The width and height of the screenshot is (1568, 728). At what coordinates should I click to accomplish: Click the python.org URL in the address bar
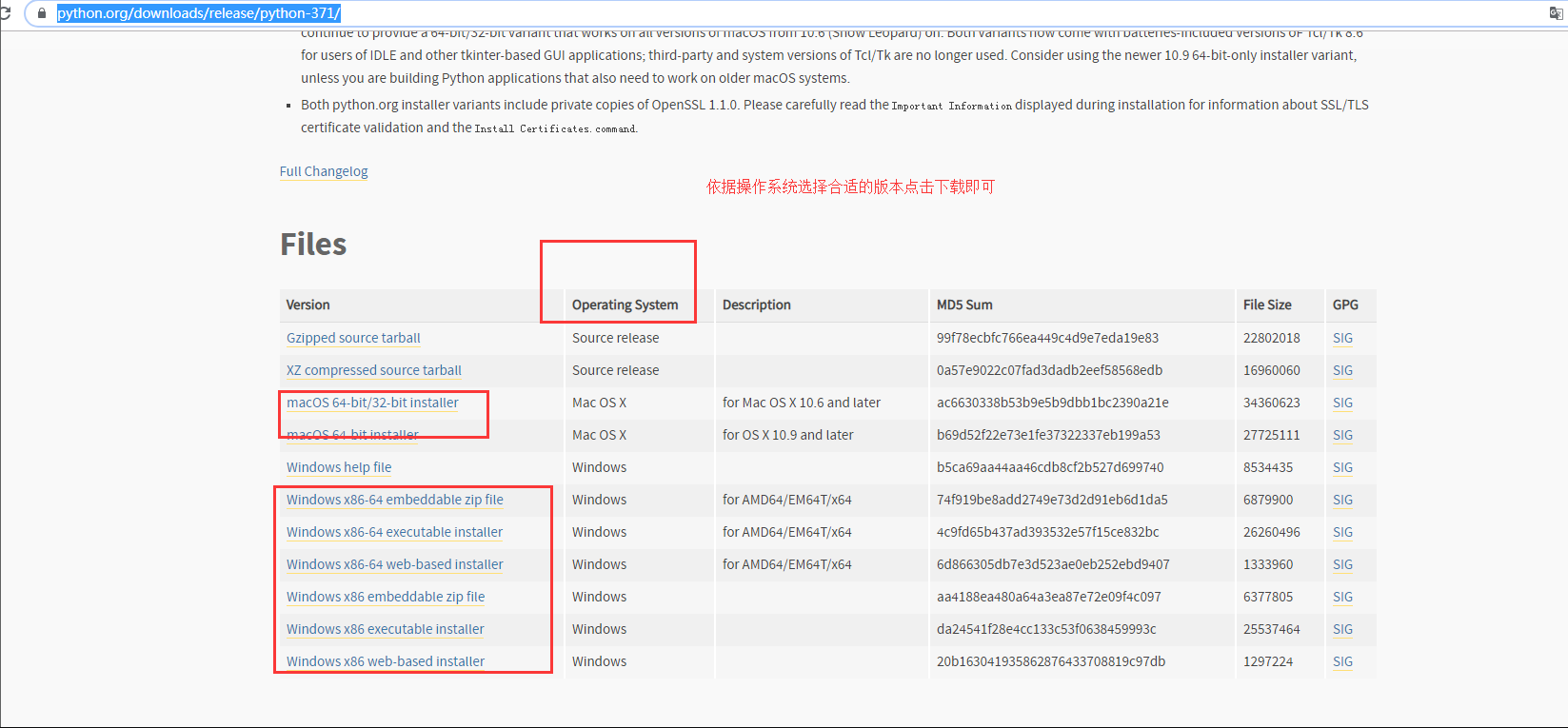pos(199,13)
